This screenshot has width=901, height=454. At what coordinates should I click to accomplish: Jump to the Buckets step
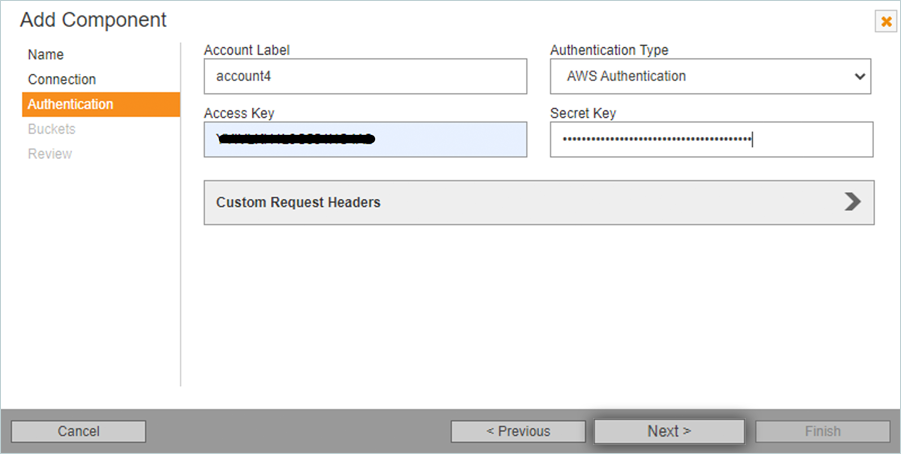click(x=52, y=129)
